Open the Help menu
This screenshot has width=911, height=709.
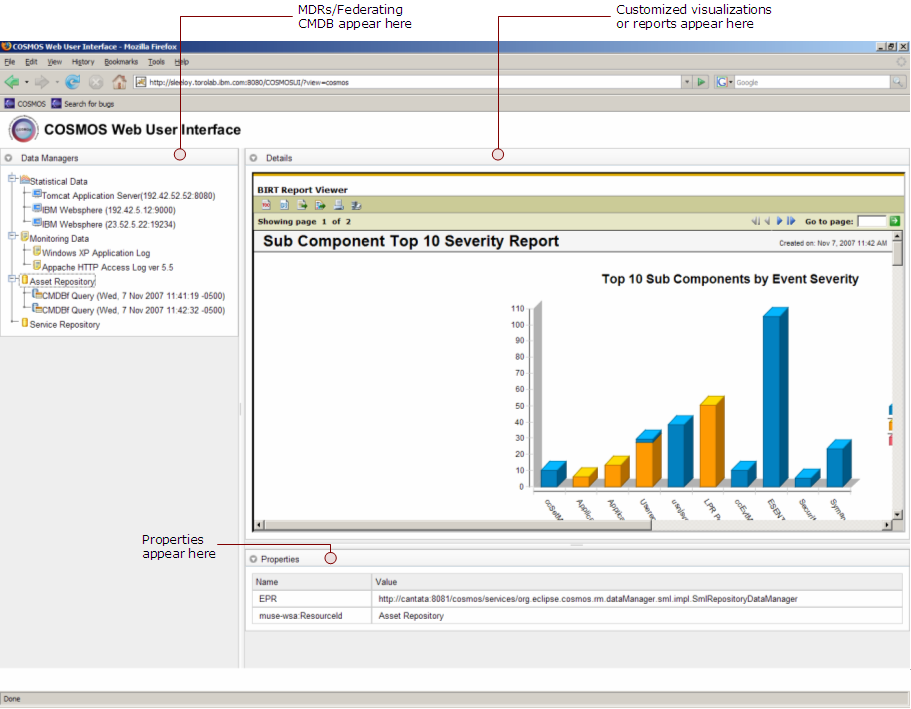tap(182, 62)
